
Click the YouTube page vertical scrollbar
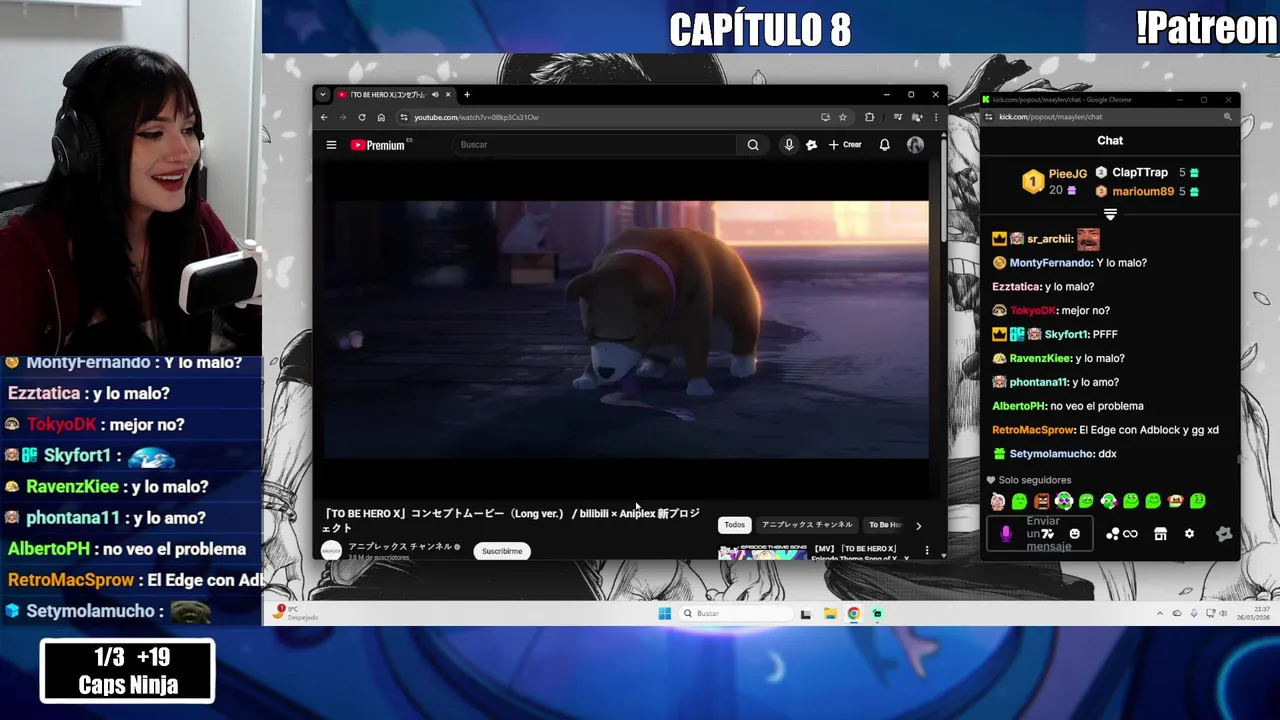pyautogui.click(x=944, y=190)
